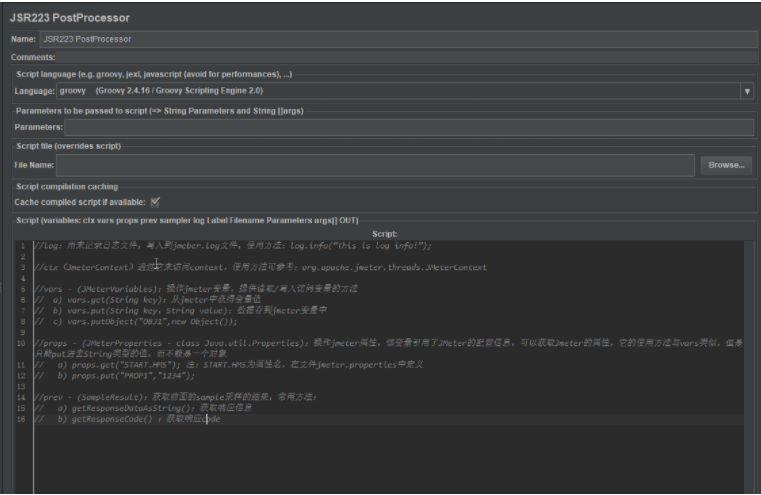
Task: Click script line 5 vars JMeterVariables comment
Action: (x=196, y=289)
